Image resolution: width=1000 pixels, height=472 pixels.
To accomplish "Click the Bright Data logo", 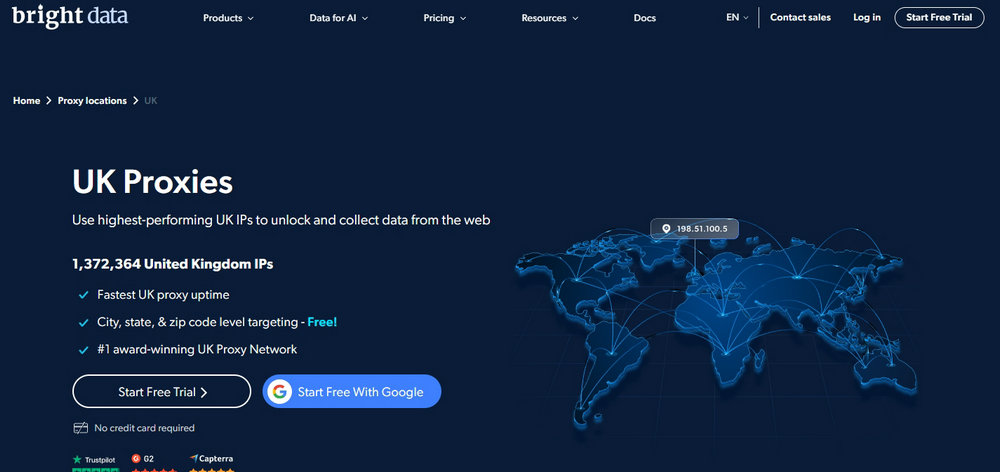I will [70, 17].
